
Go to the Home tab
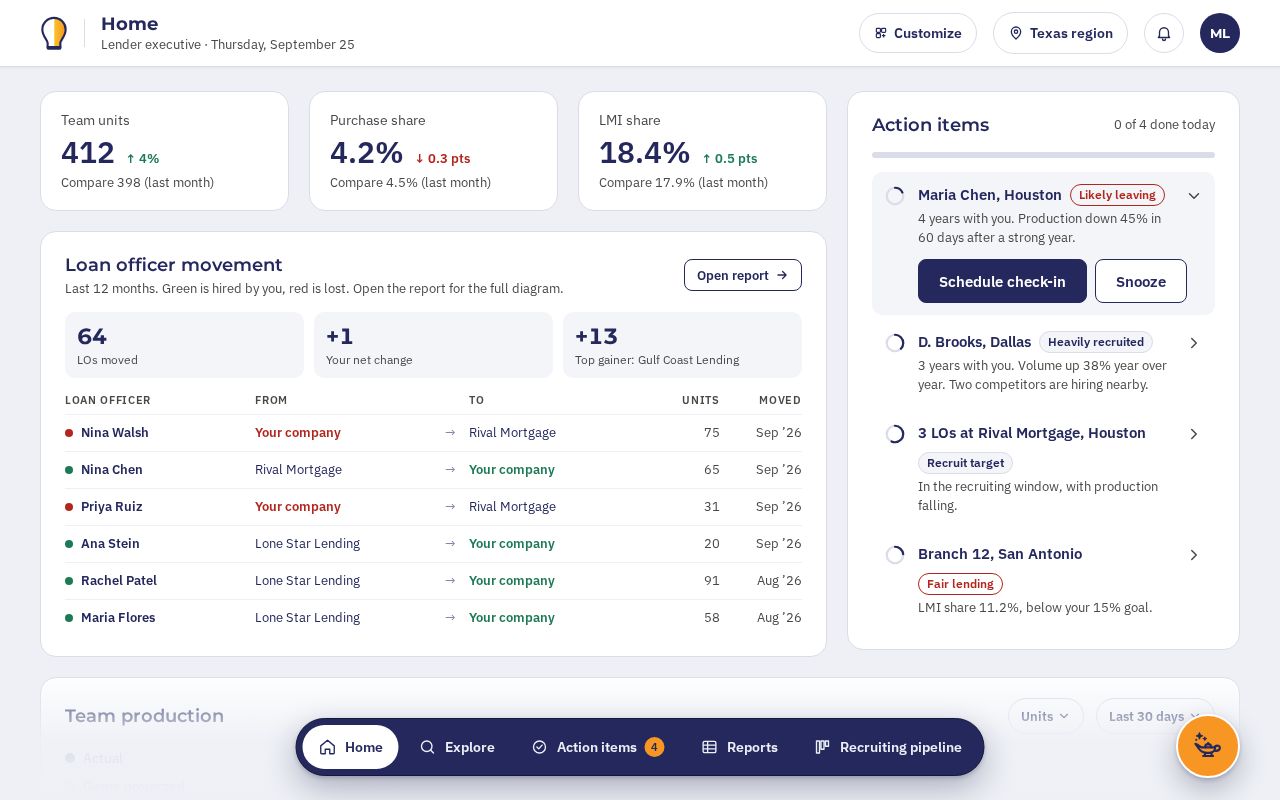pyautogui.click(x=351, y=747)
